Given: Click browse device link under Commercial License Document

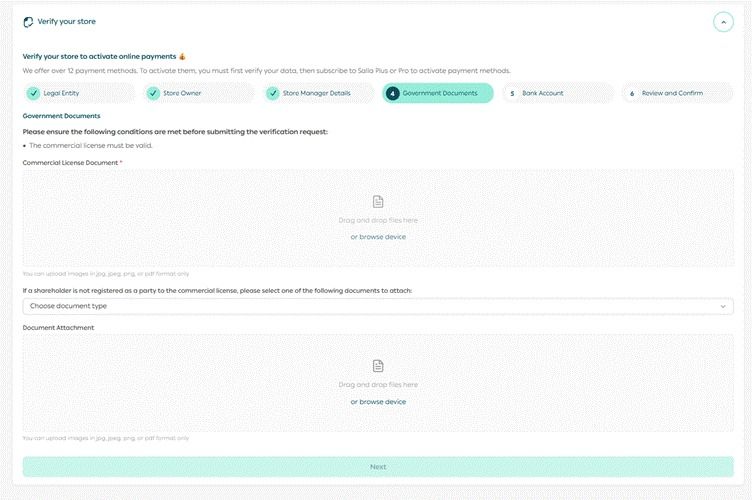Looking at the screenshot, I should [378, 237].
